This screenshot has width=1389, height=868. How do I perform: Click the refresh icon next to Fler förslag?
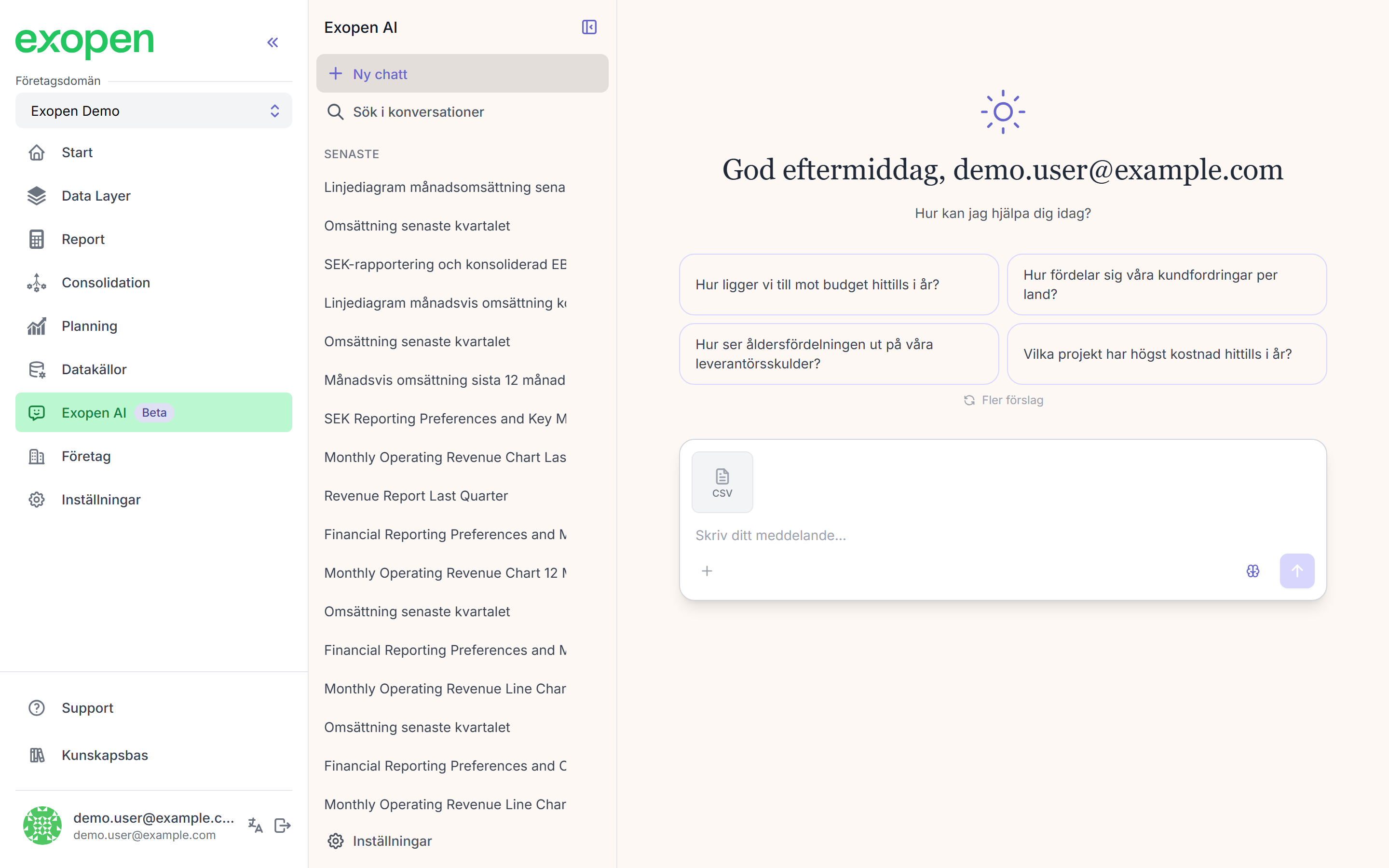pos(969,400)
